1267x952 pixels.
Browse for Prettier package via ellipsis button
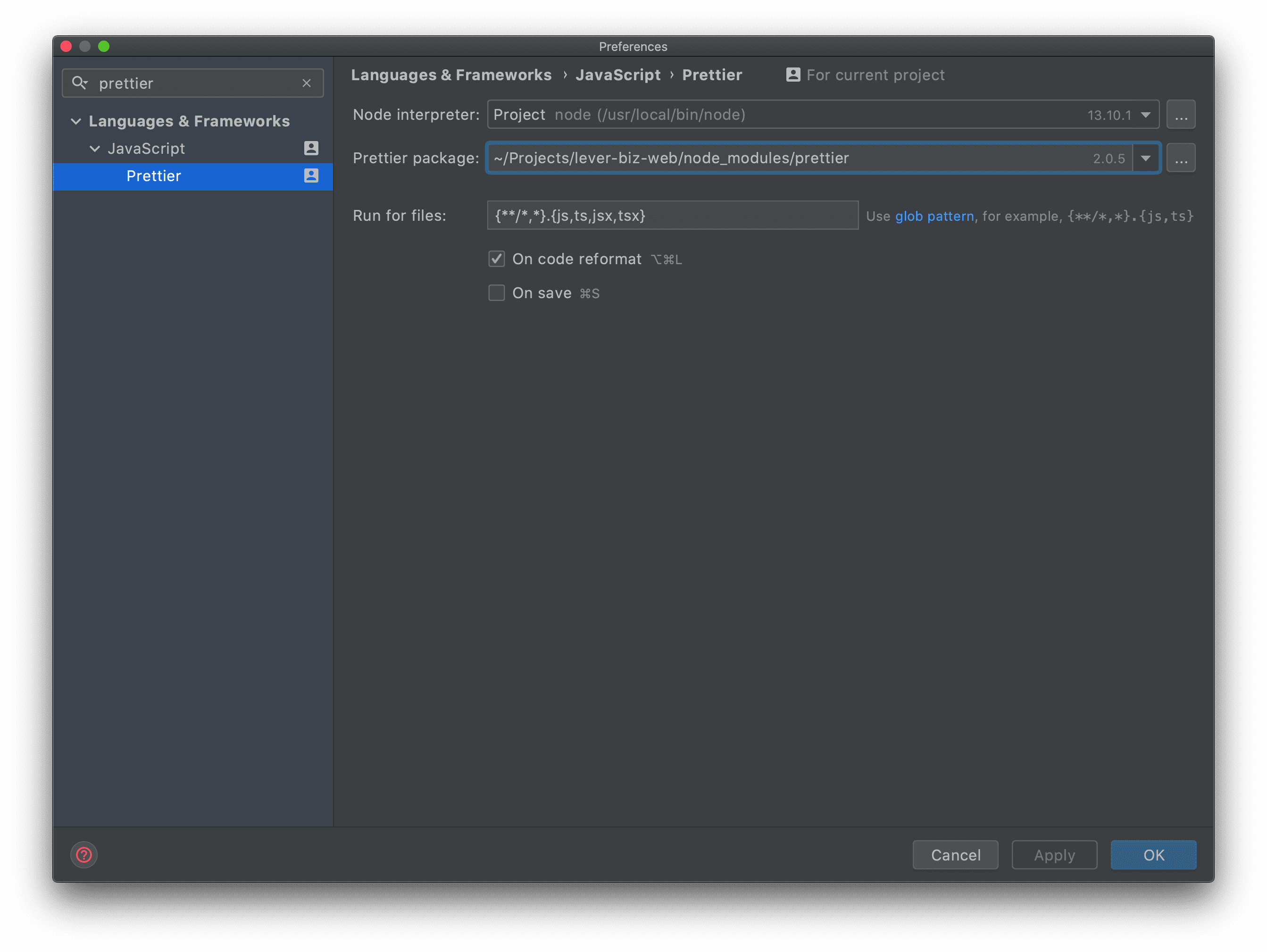click(1181, 158)
